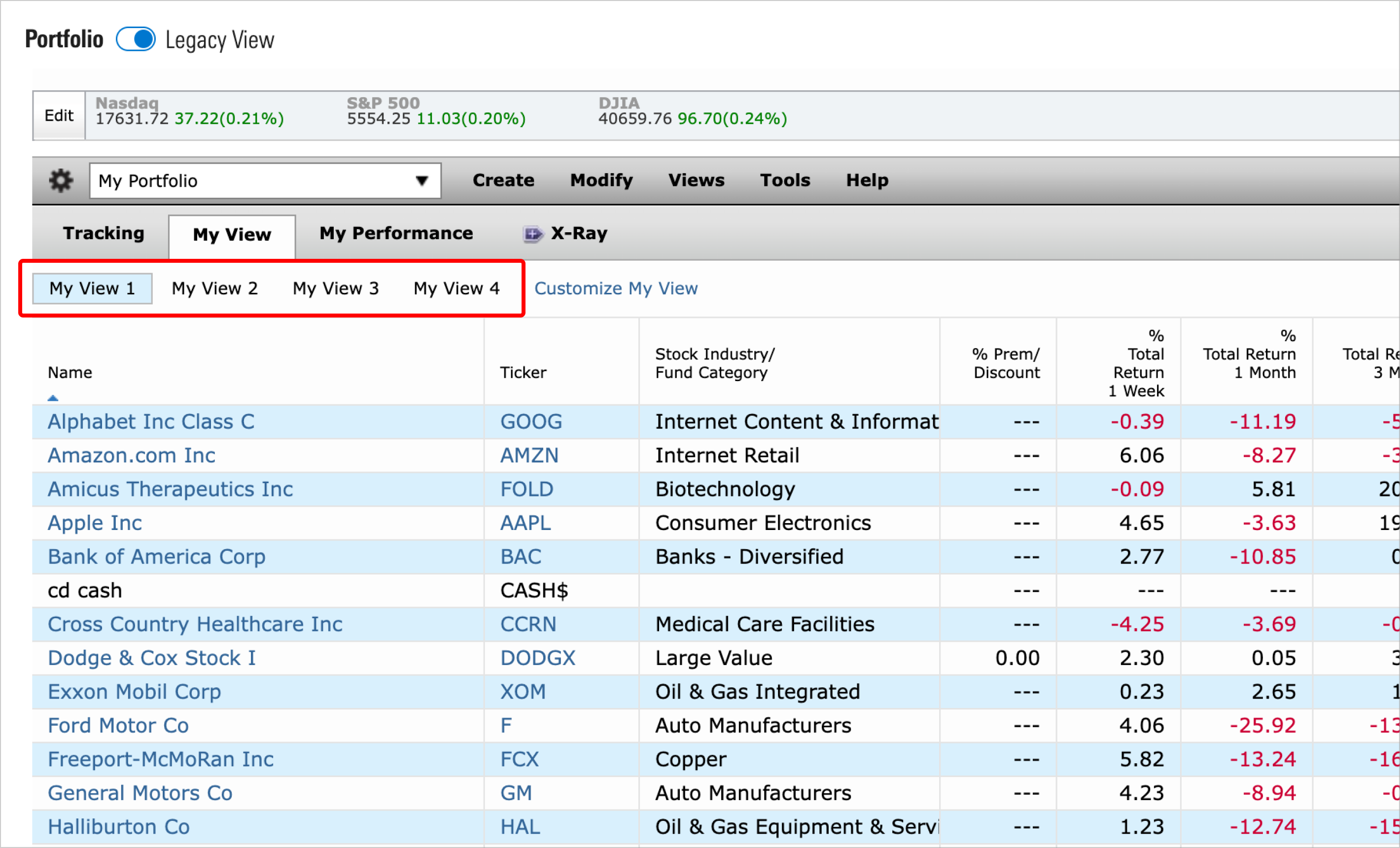Image resolution: width=1400 pixels, height=848 pixels.
Task: Click the Morningstar X-Ray logo icon
Action: tap(528, 235)
